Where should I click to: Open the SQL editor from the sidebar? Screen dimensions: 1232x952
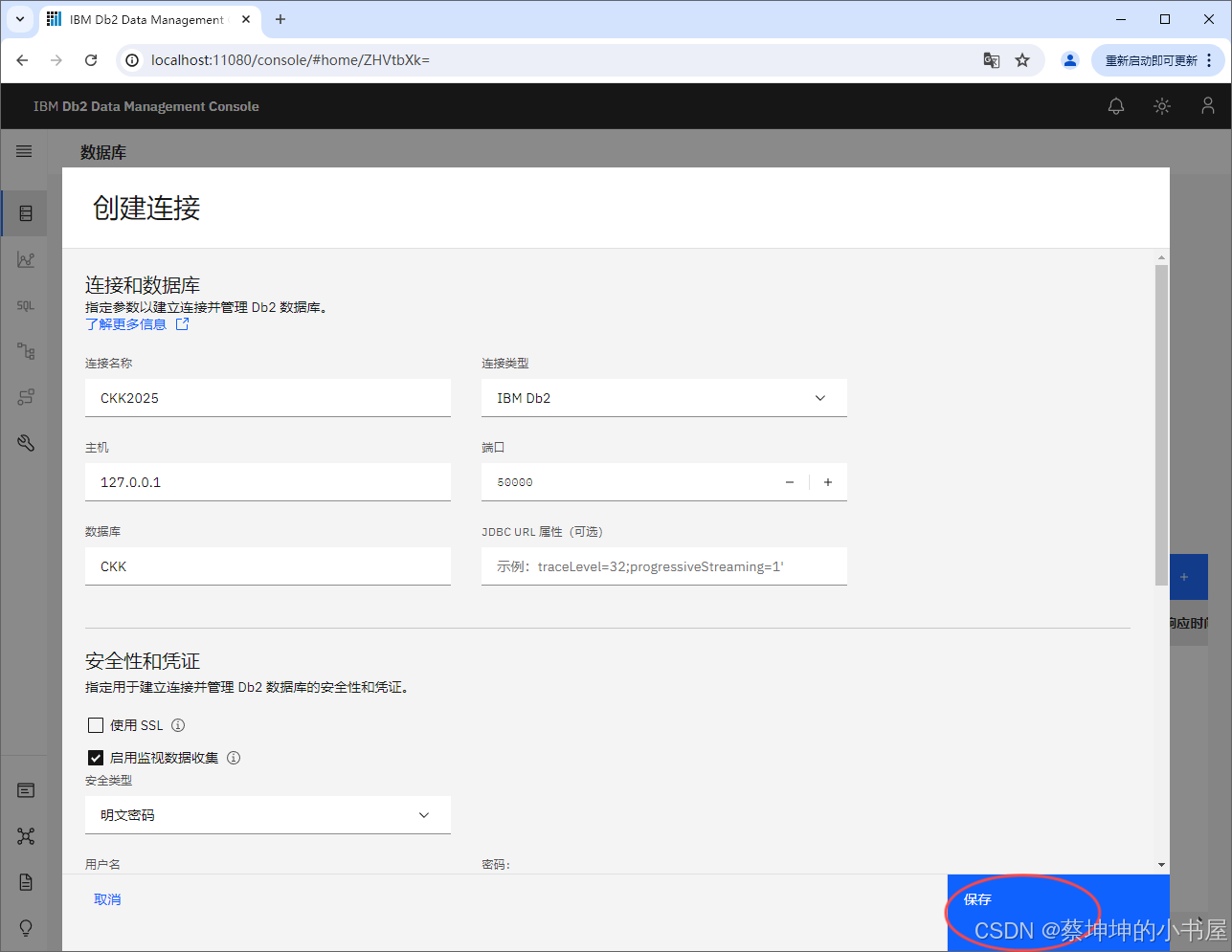24,305
